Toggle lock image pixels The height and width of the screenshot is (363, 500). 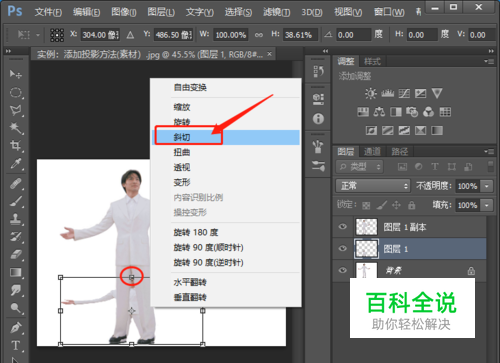coord(382,205)
